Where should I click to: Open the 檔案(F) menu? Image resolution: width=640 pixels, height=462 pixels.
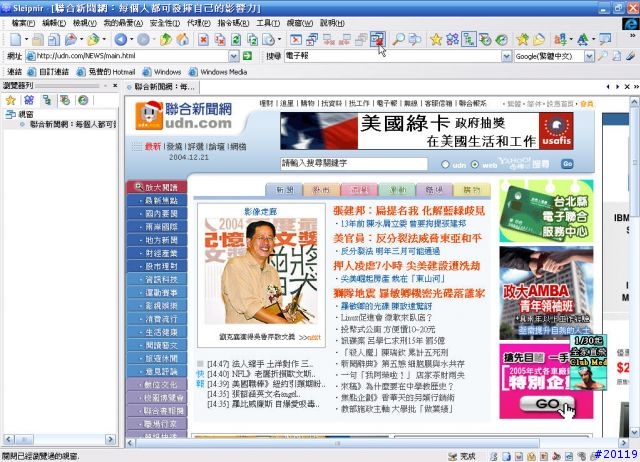coord(23,23)
